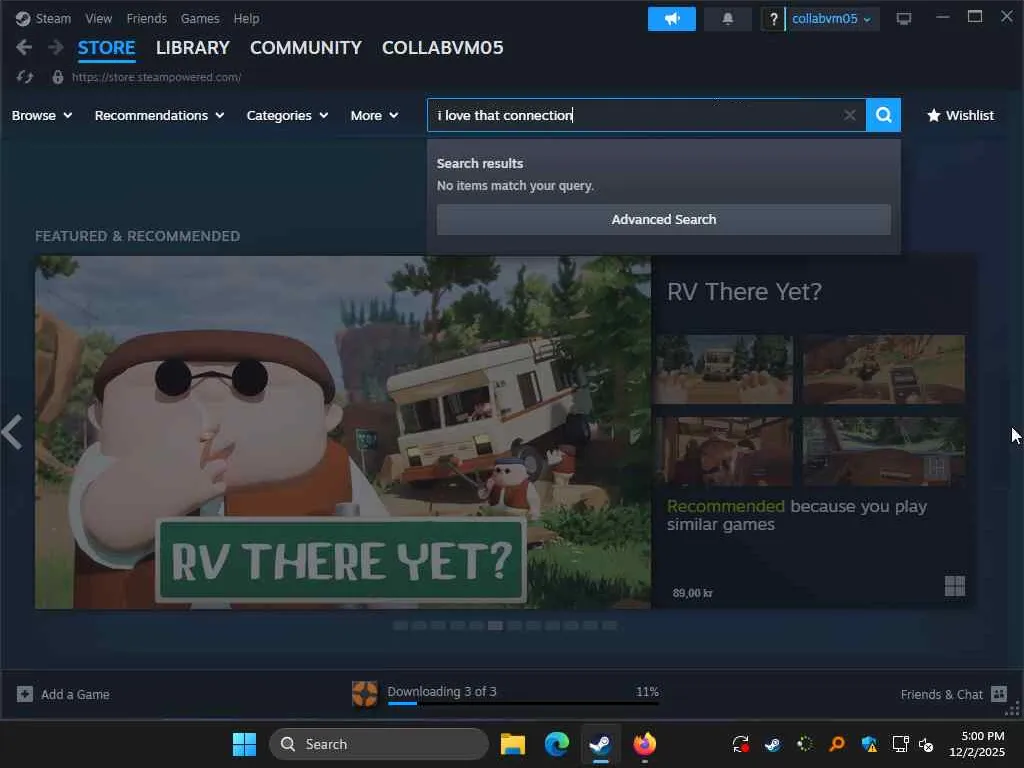The image size is (1024, 768).
Task: Show previous featured game with left arrow
Action: pos(12,432)
